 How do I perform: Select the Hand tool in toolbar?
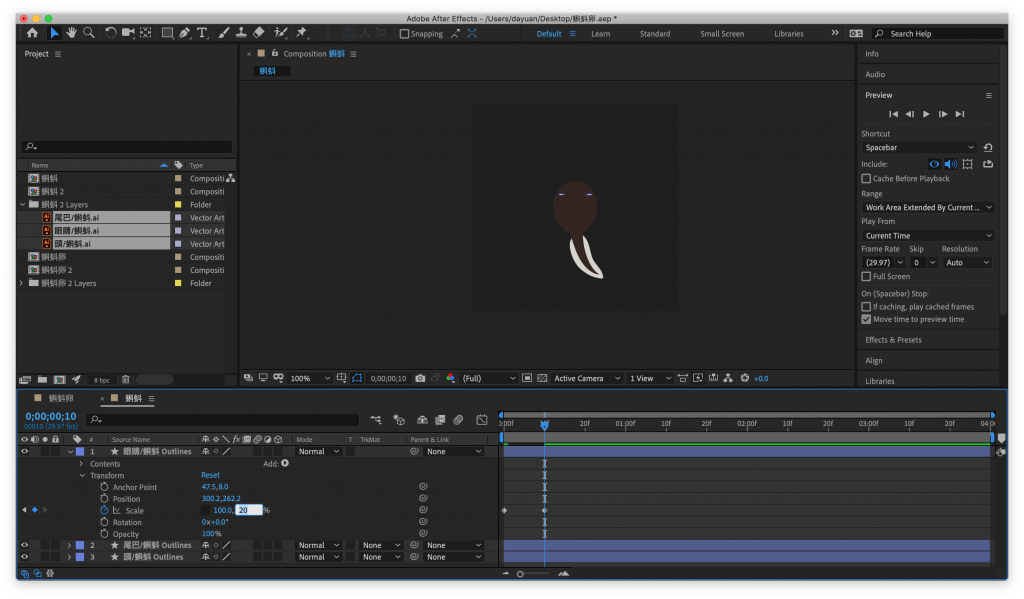72,33
